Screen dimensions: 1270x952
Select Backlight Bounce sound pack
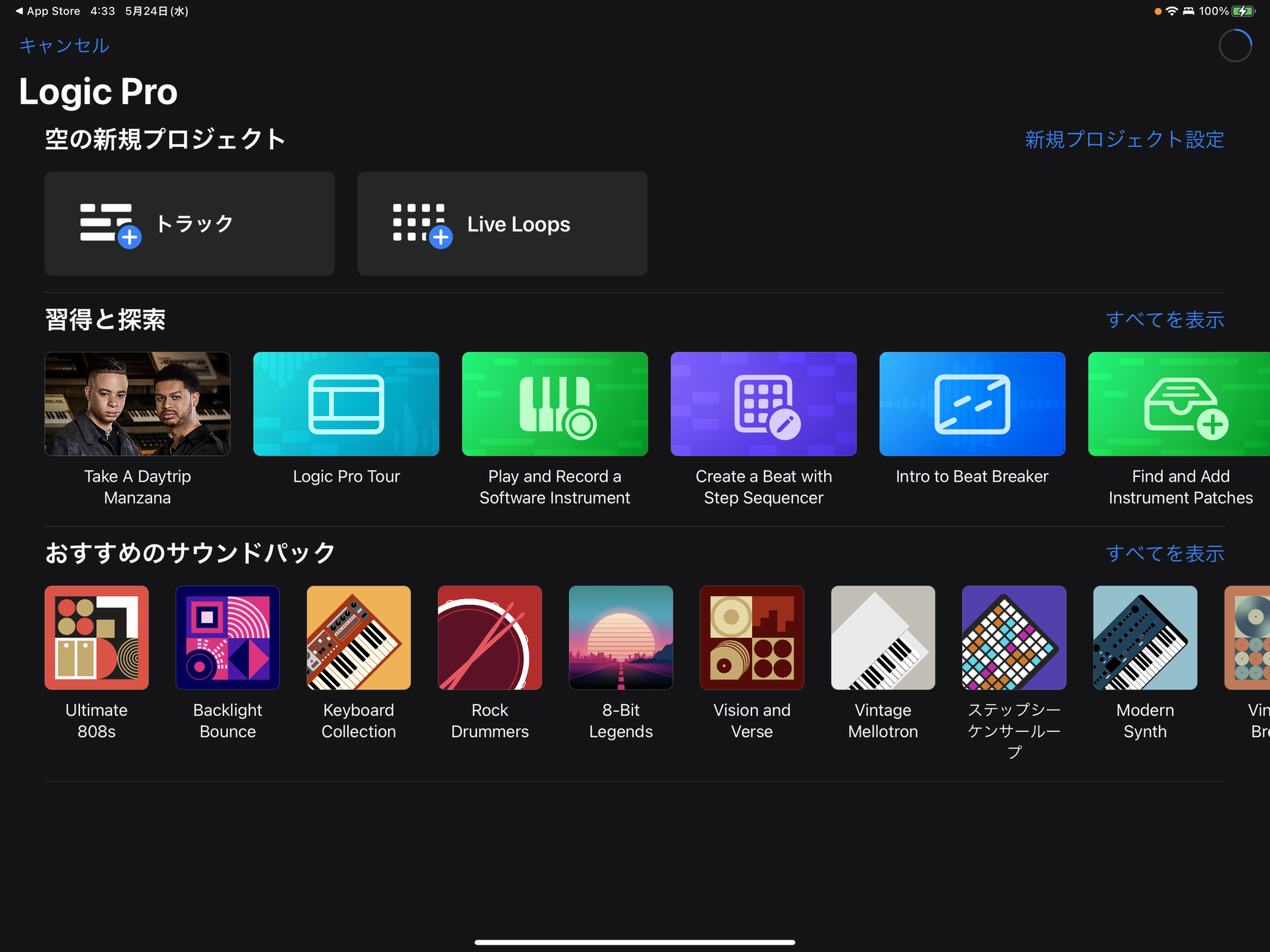tap(228, 638)
